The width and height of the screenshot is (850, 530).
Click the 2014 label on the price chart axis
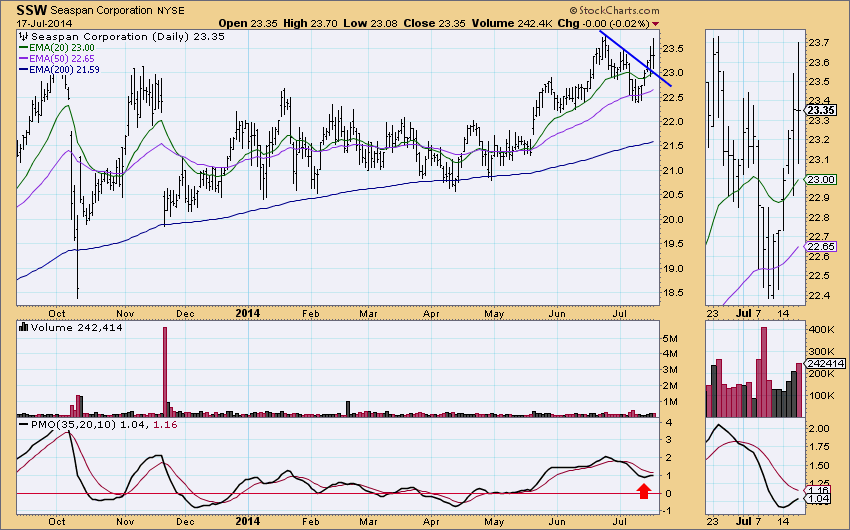pyautogui.click(x=248, y=313)
